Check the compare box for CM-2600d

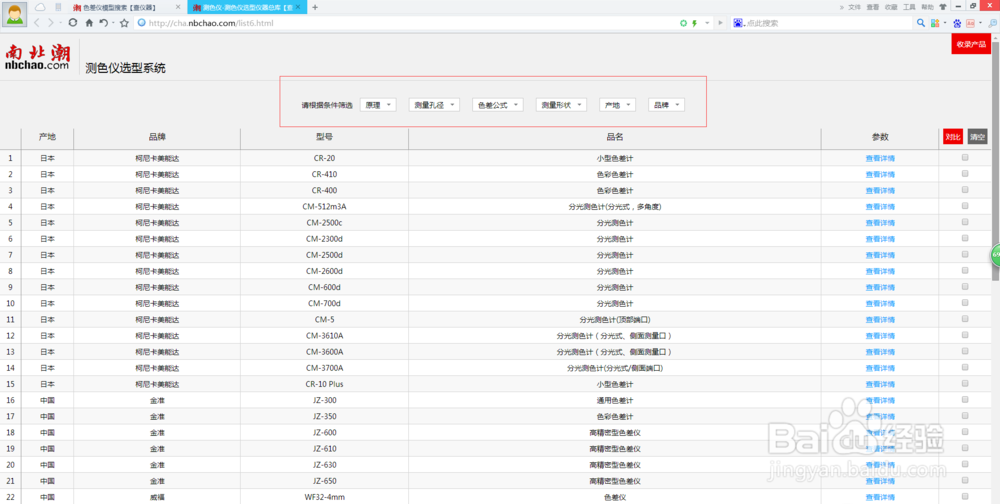point(965,270)
